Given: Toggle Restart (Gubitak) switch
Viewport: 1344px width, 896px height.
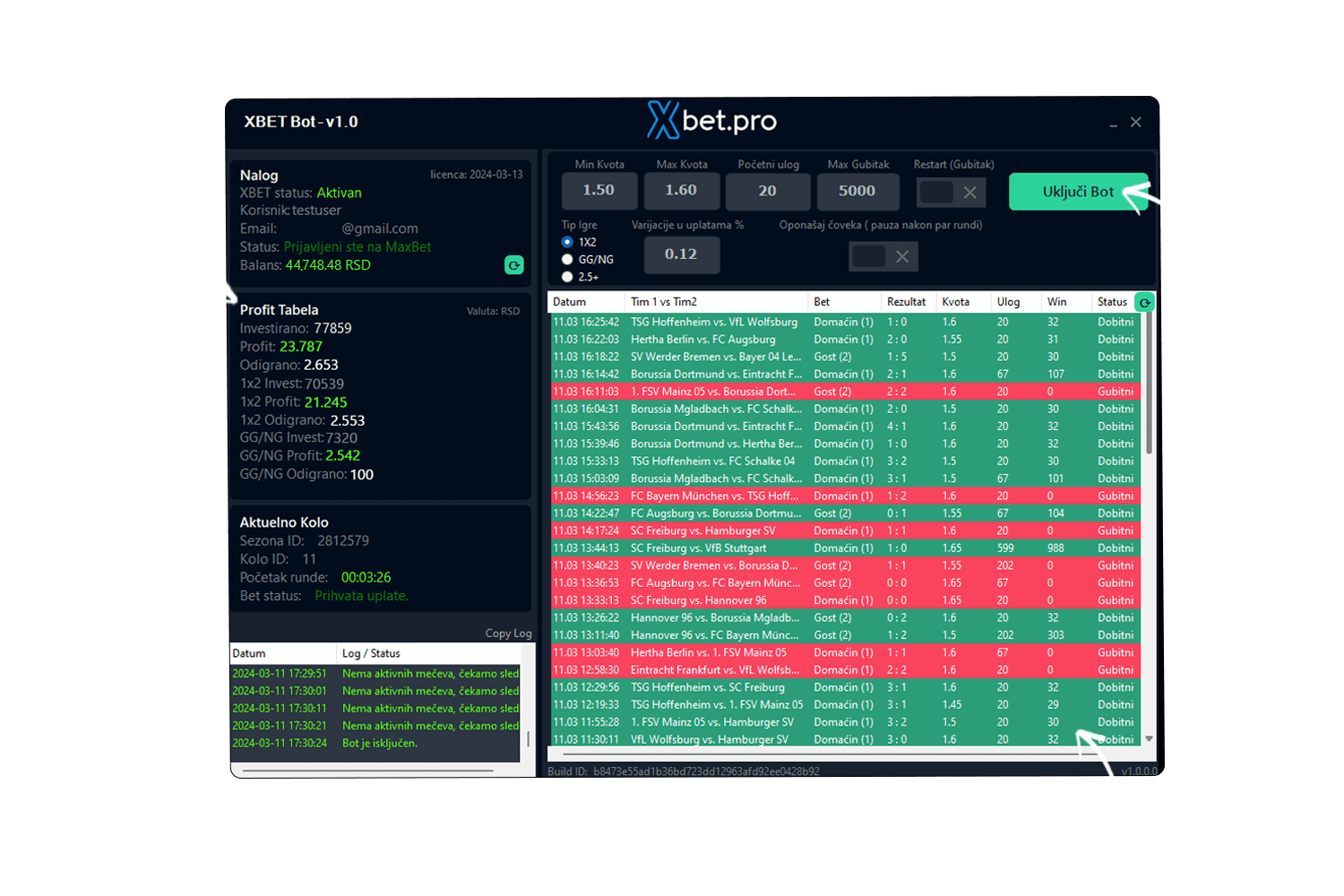Looking at the screenshot, I should click(x=951, y=192).
